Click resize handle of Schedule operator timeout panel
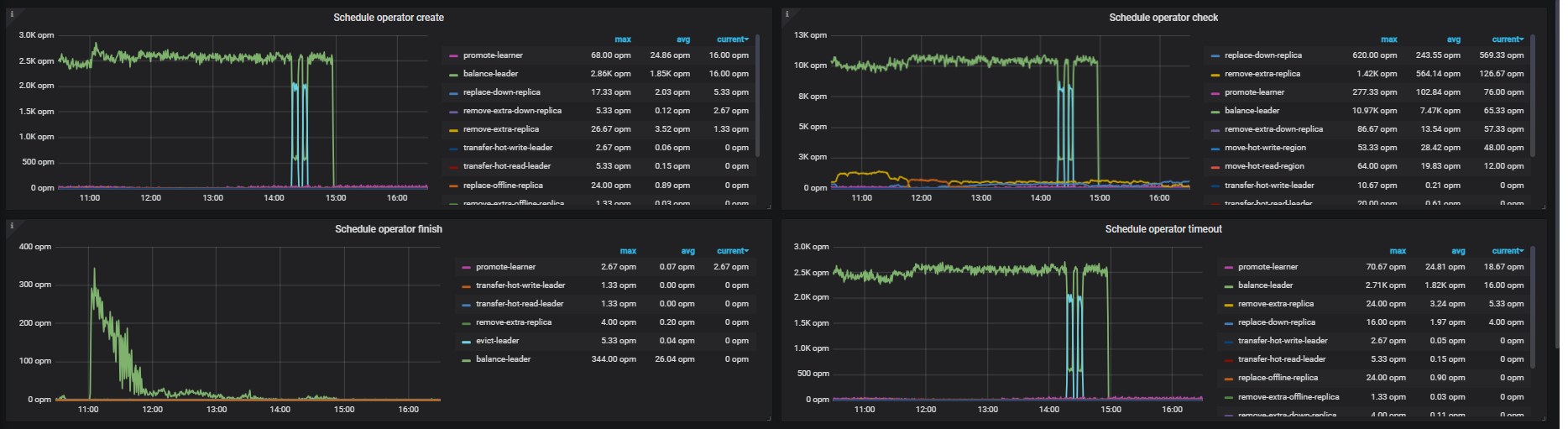Image resolution: width=1568 pixels, height=429 pixels. tap(1542, 417)
